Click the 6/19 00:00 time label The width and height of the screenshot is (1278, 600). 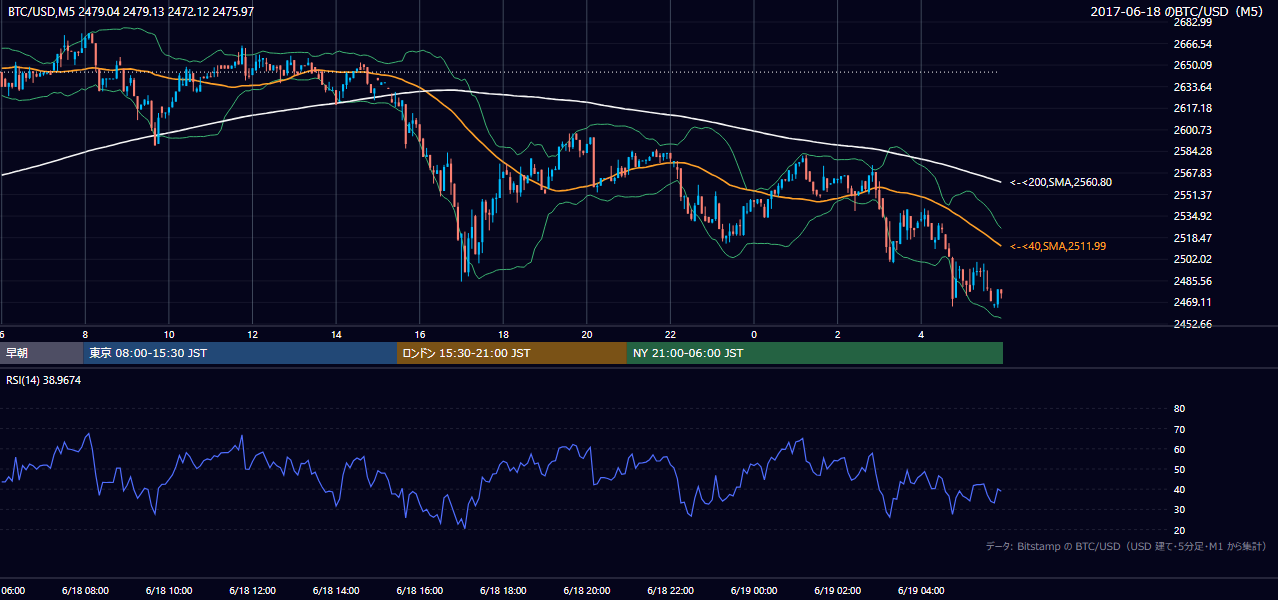753,590
